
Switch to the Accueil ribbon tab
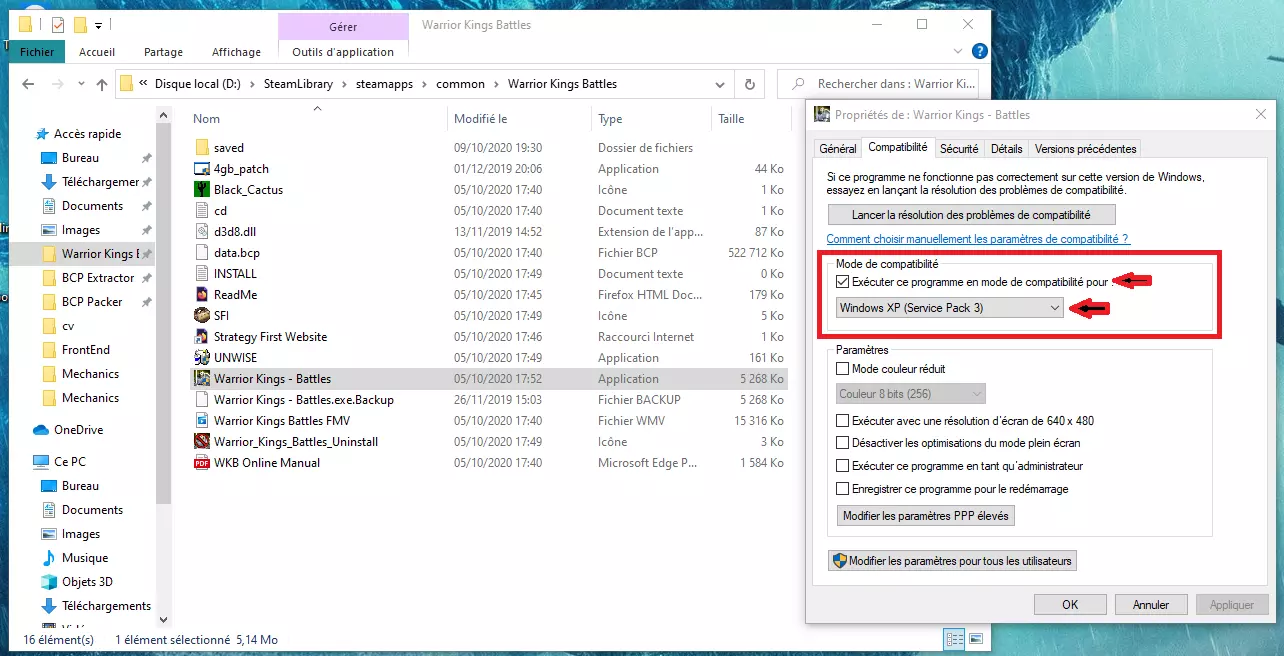pyautogui.click(x=97, y=52)
